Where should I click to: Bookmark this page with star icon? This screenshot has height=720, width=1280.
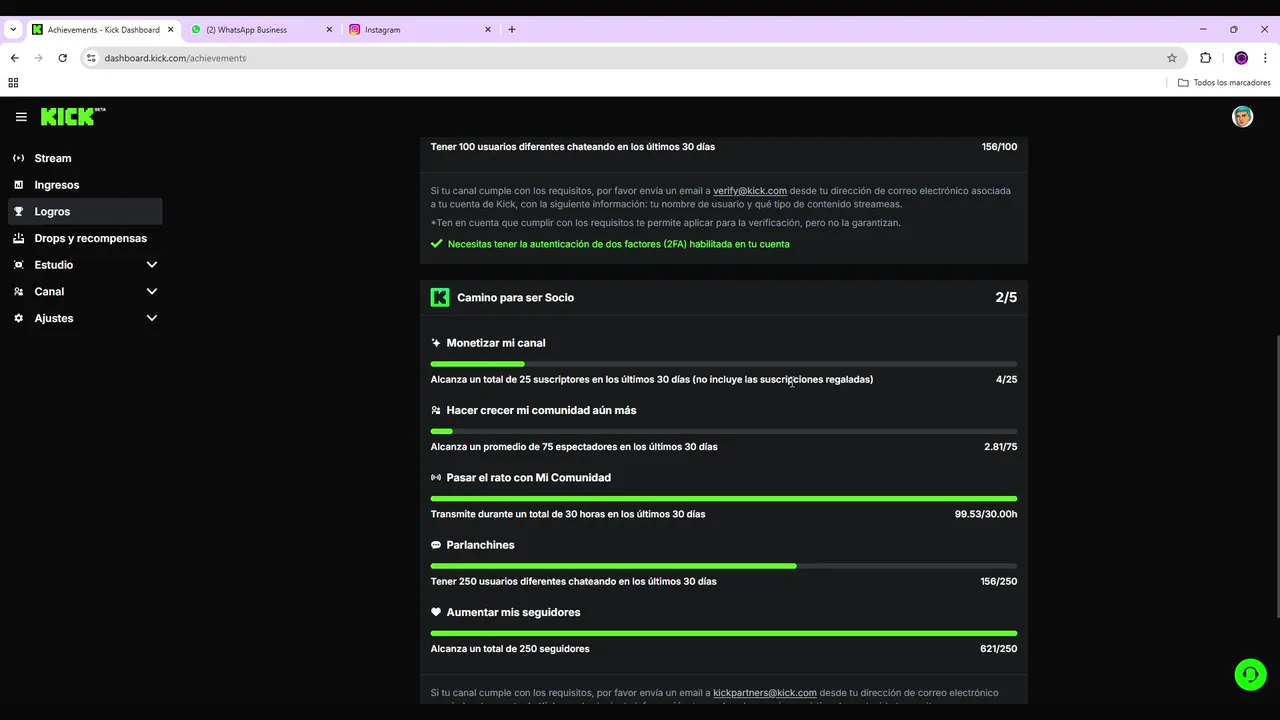point(1172,58)
